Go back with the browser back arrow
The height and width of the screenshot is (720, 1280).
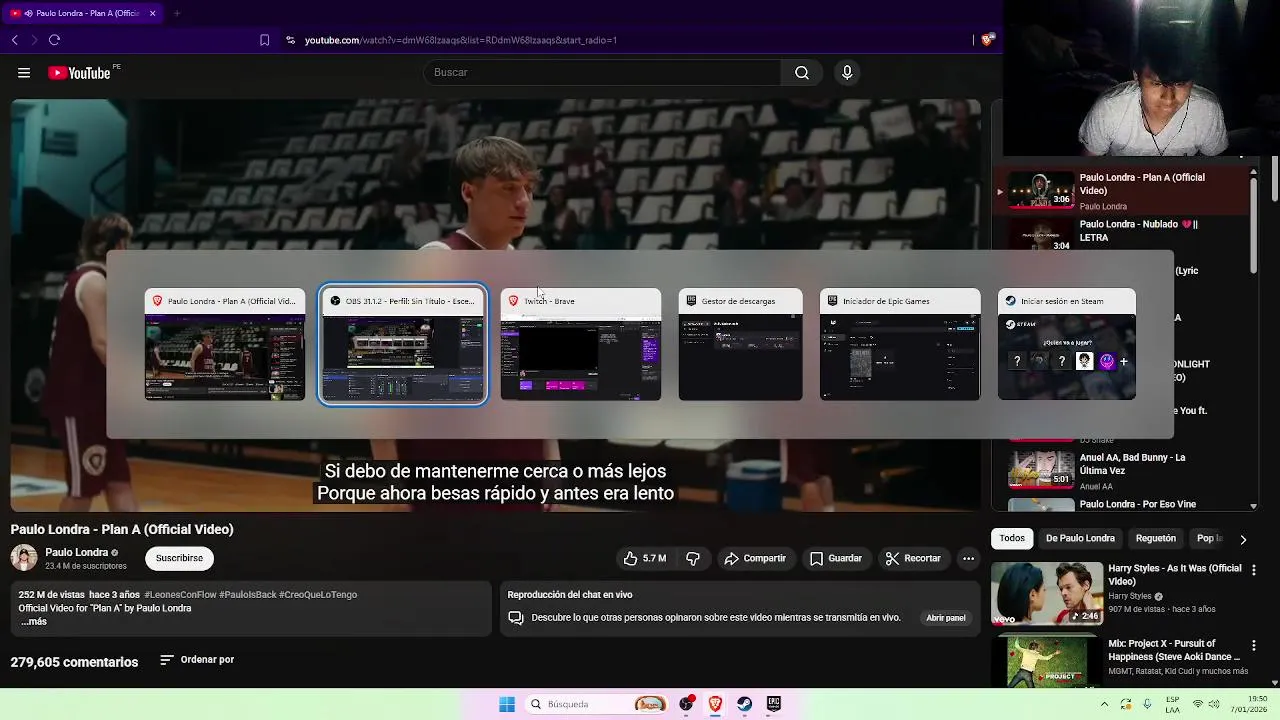(14, 40)
